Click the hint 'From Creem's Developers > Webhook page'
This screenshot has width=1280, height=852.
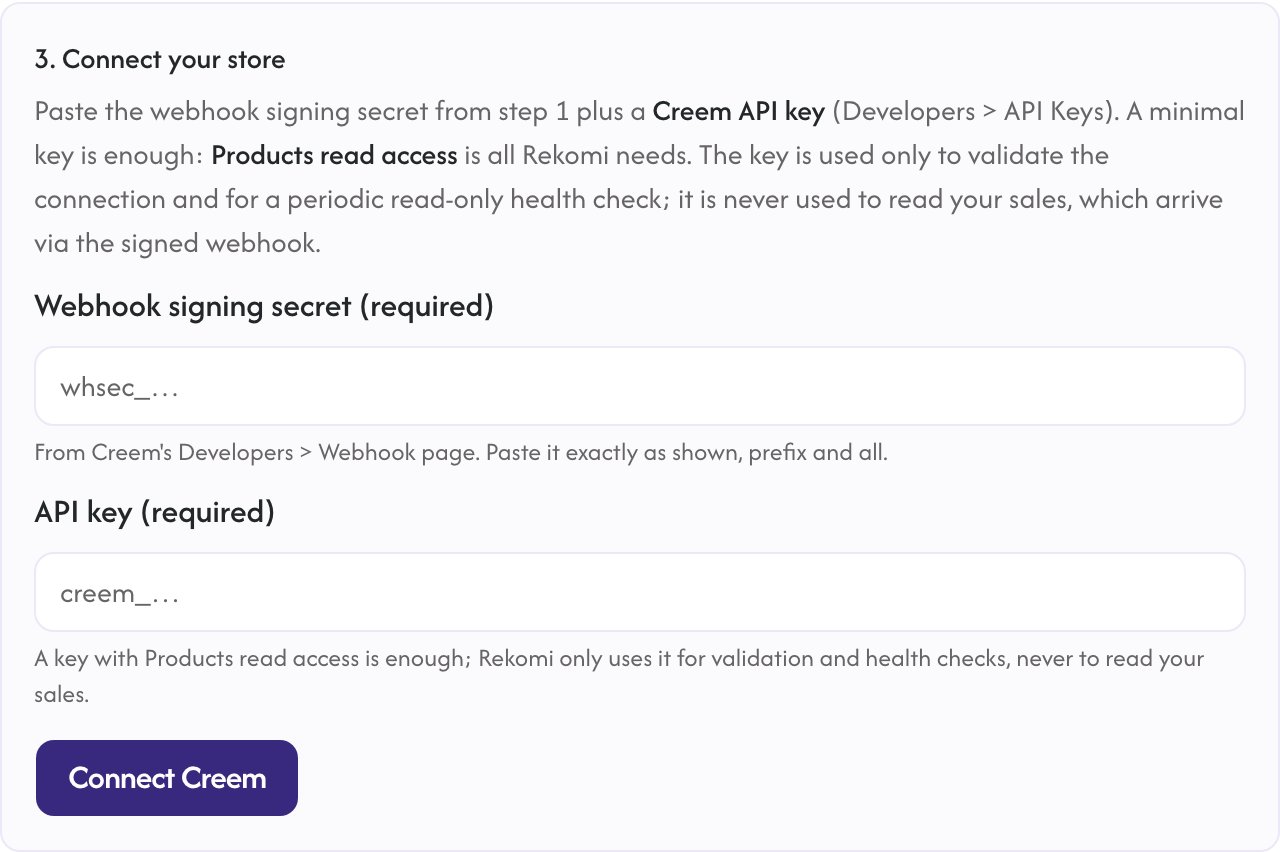tap(257, 452)
